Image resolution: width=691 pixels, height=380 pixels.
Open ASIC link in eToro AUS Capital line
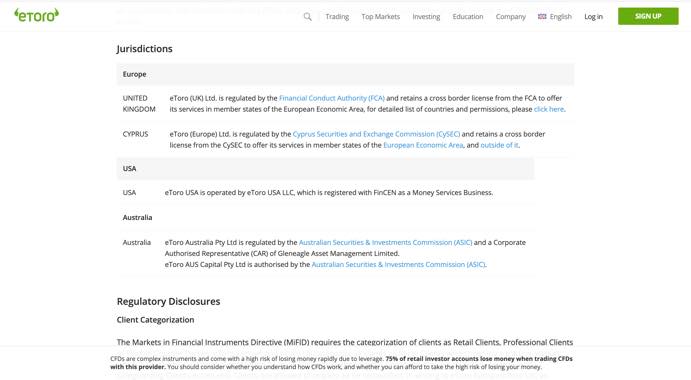398,264
